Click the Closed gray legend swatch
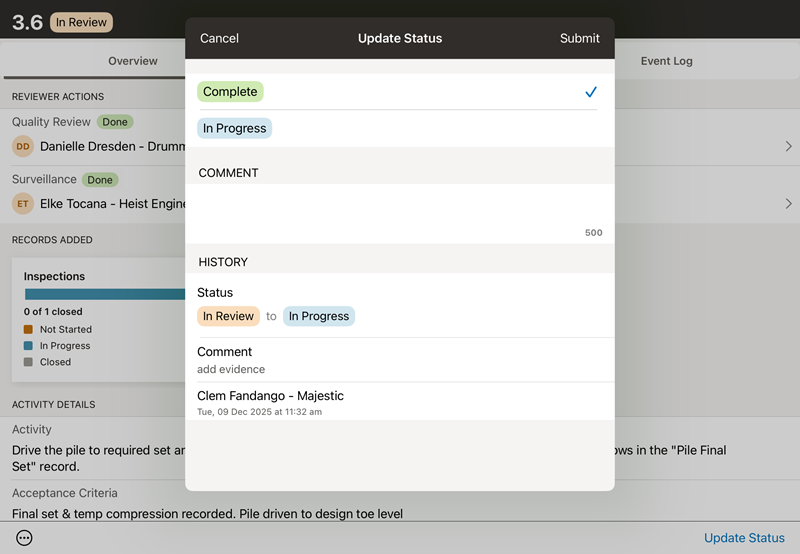 point(29,362)
